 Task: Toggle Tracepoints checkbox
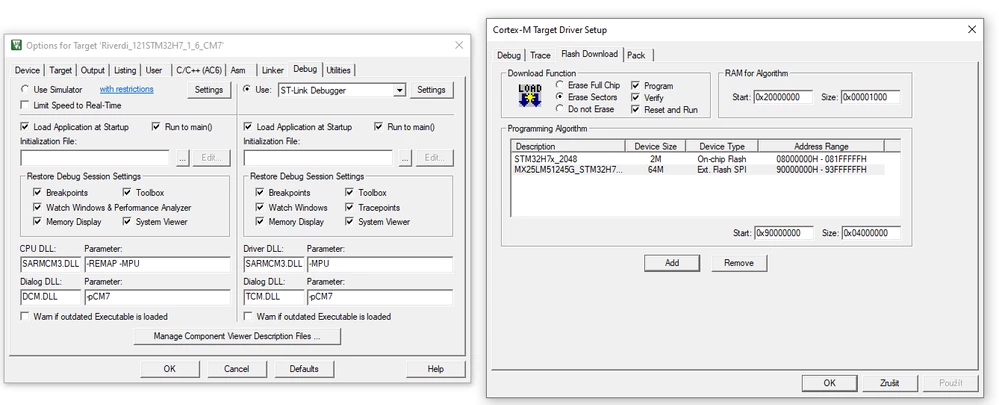tap(349, 208)
